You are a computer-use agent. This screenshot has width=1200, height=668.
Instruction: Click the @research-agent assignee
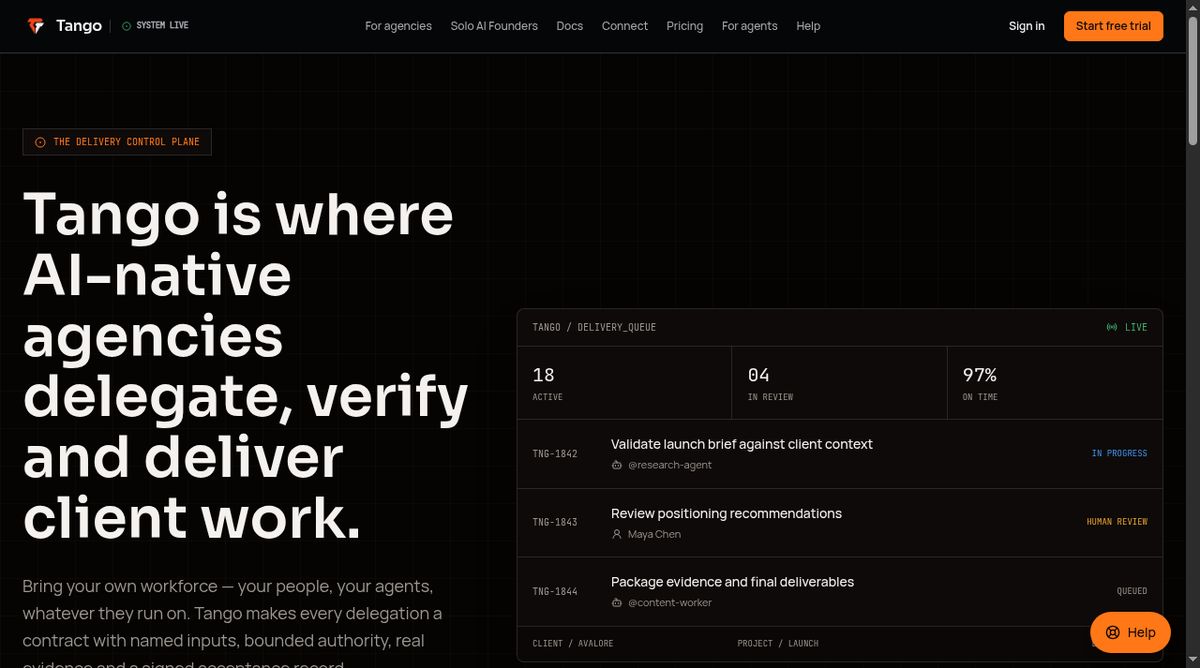pos(670,466)
